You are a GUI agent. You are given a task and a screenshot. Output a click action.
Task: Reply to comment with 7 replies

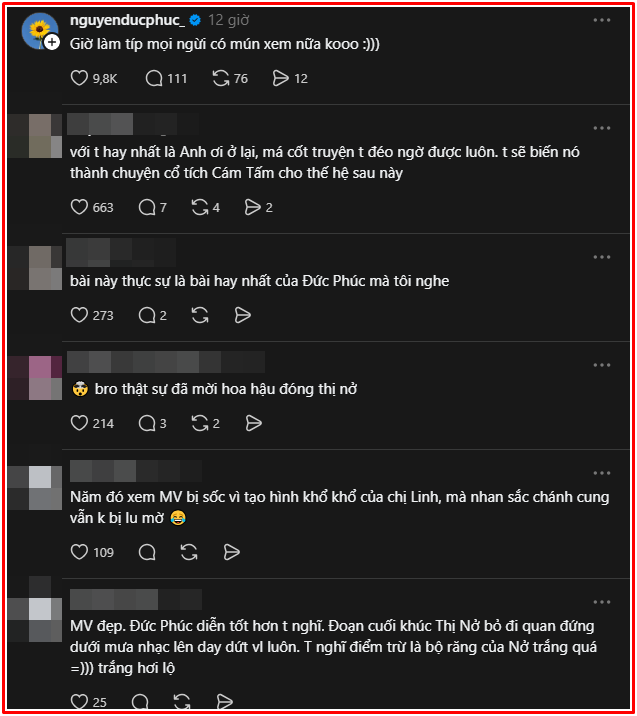(147, 207)
